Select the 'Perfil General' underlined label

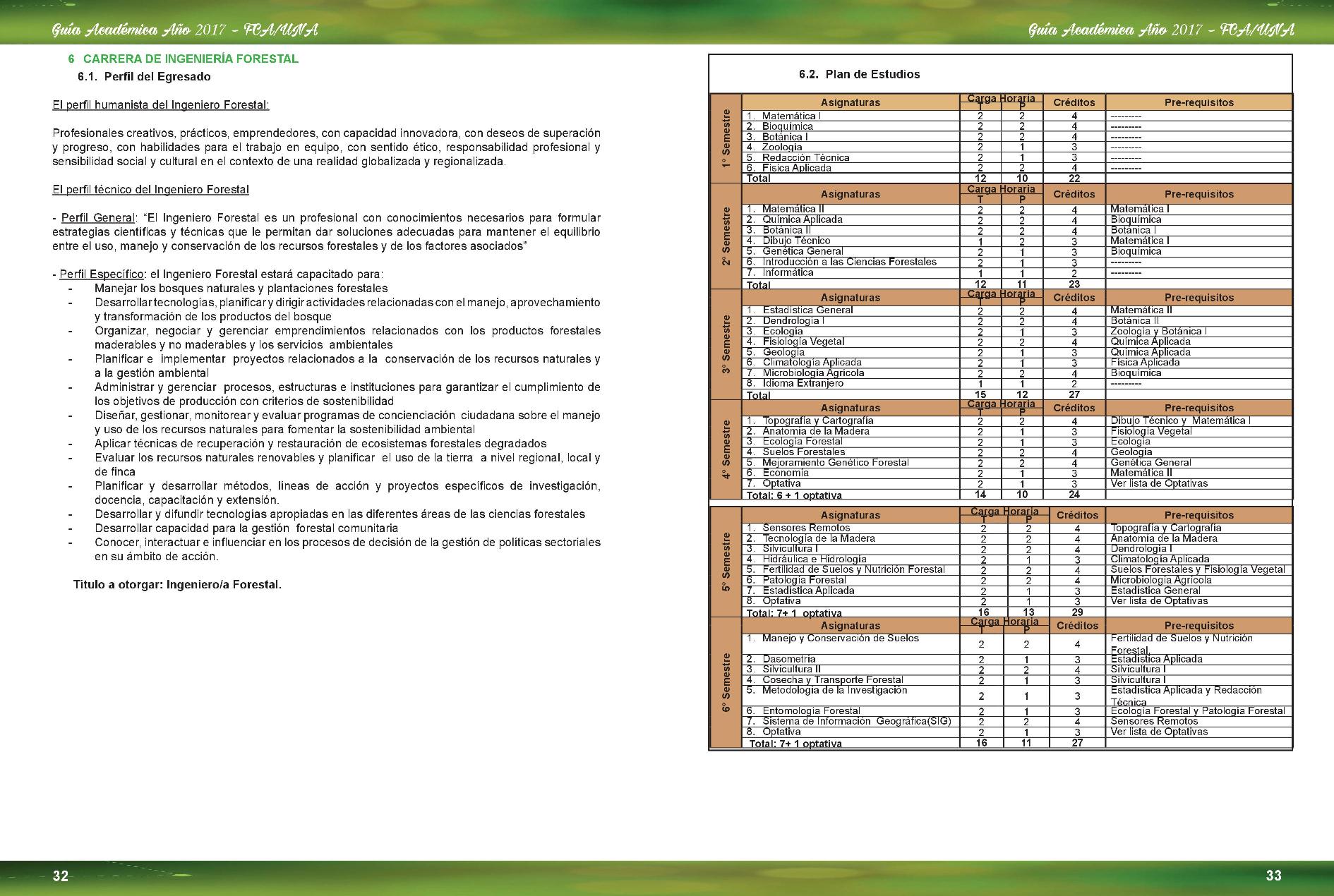point(98,217)
